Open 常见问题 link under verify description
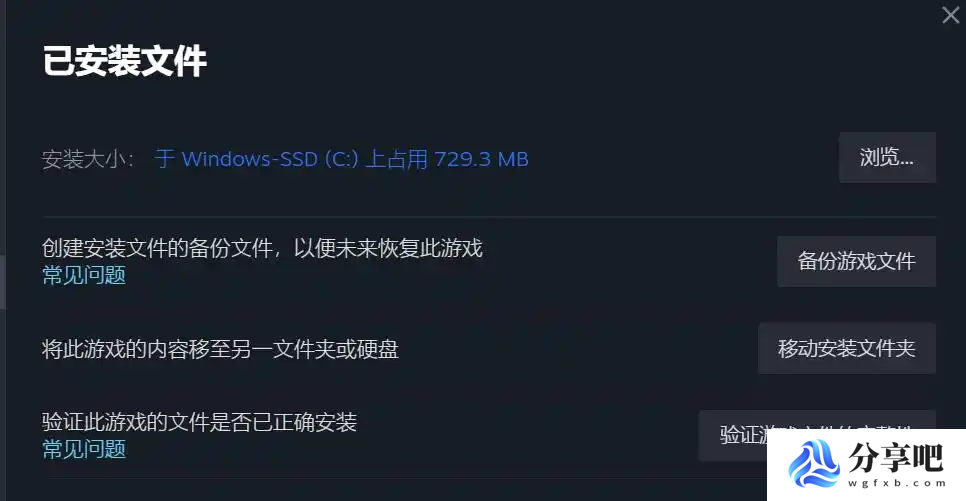 click(84, 449)
